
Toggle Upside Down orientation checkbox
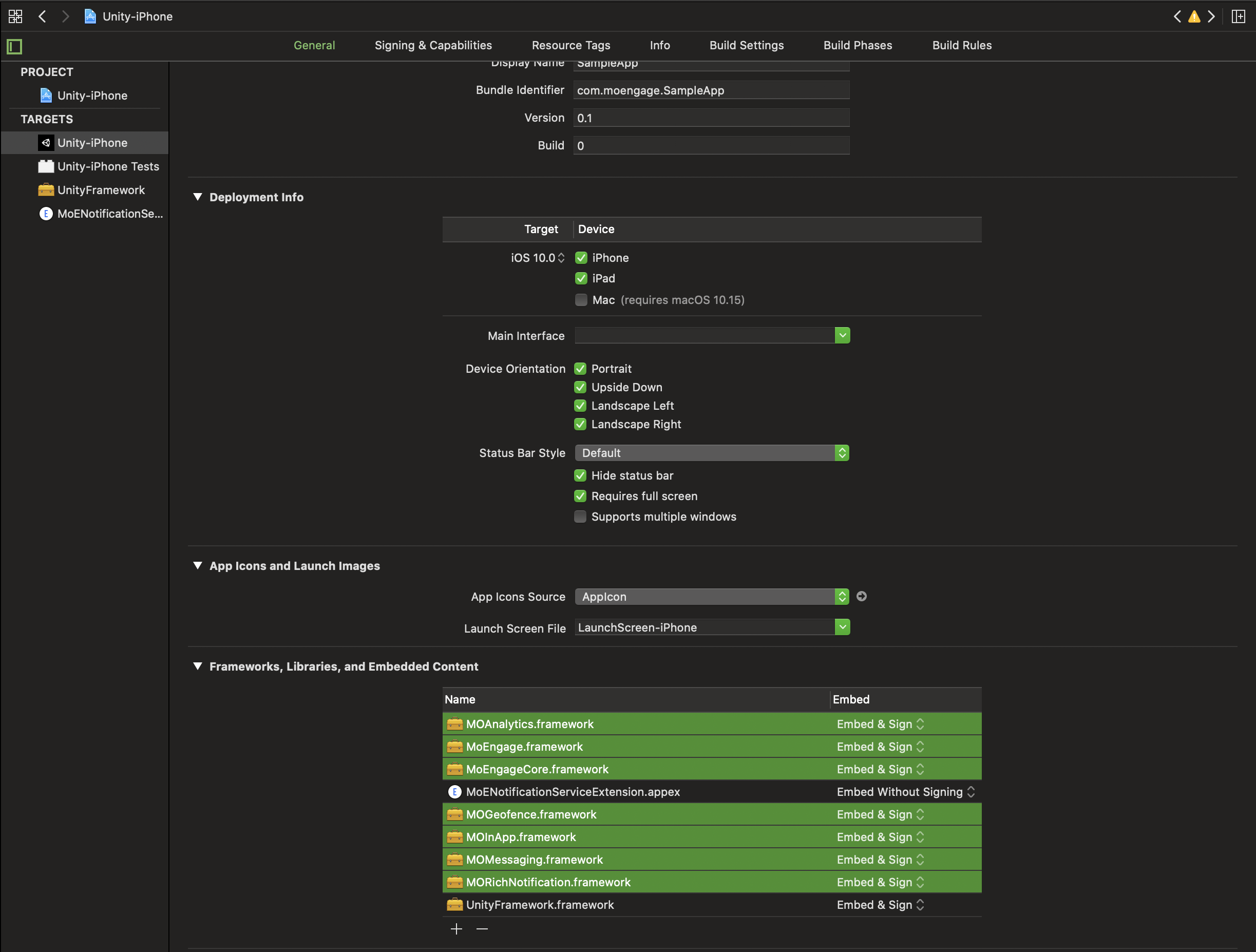580,387
